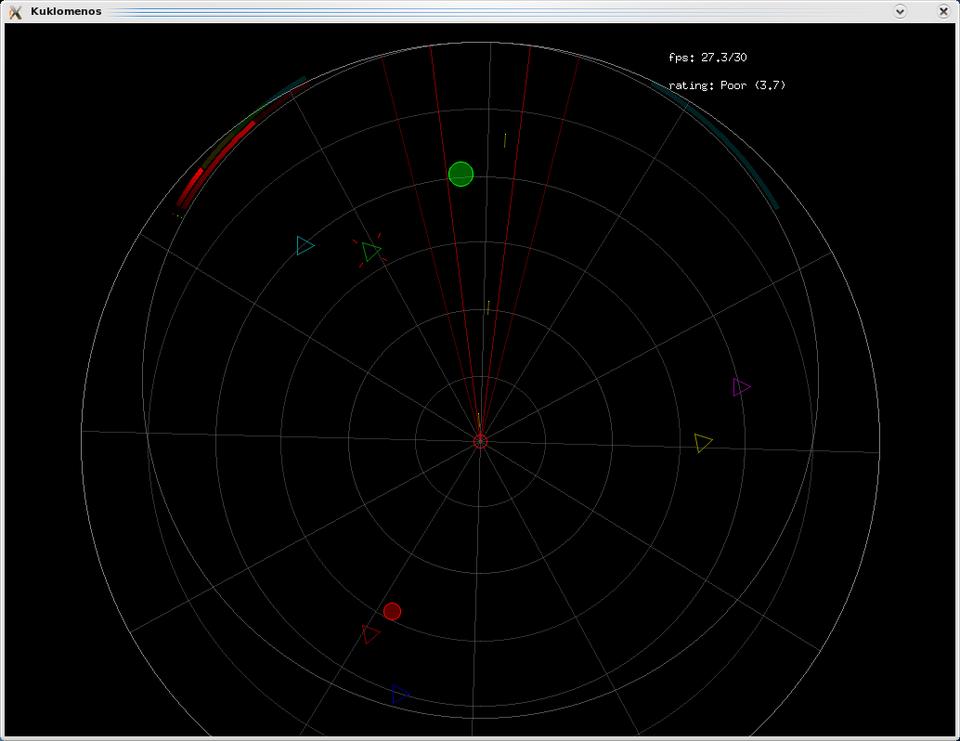Click the fps counter text
The height and width of the screenshot is (741, 960).
click(x=707, y=58)
